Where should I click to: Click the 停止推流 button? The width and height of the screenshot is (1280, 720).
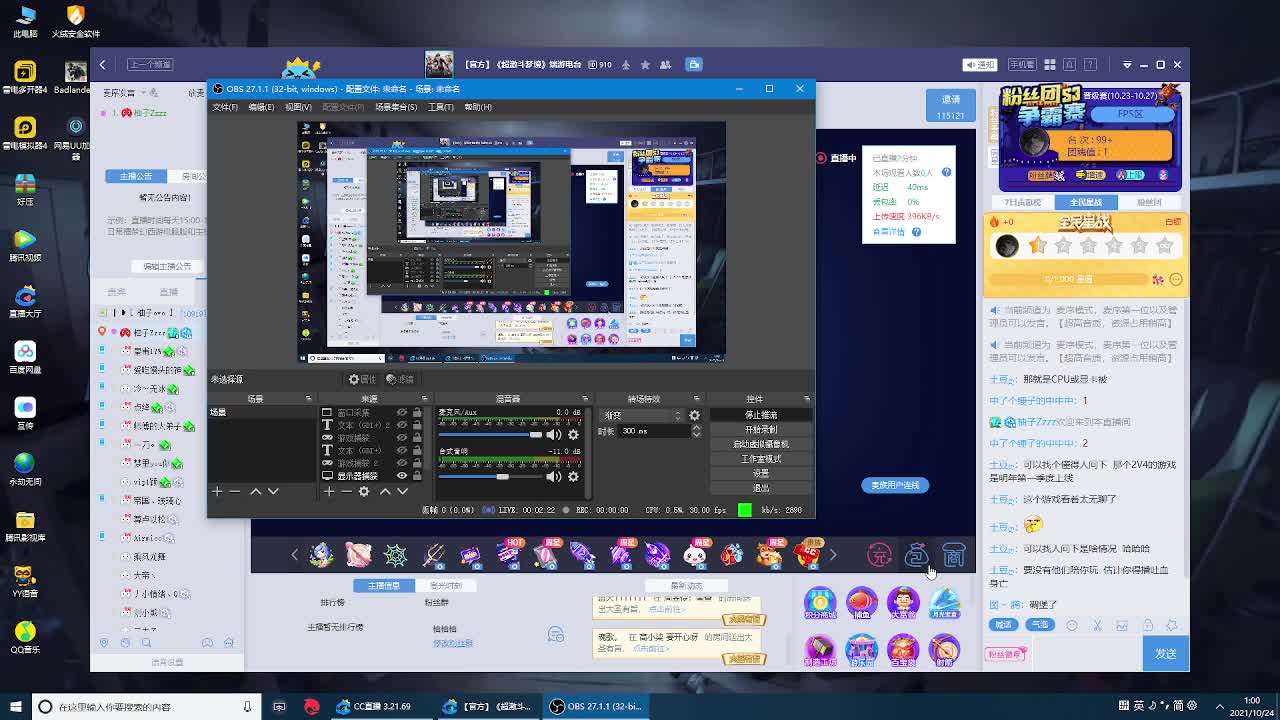[x=761, y=415]
